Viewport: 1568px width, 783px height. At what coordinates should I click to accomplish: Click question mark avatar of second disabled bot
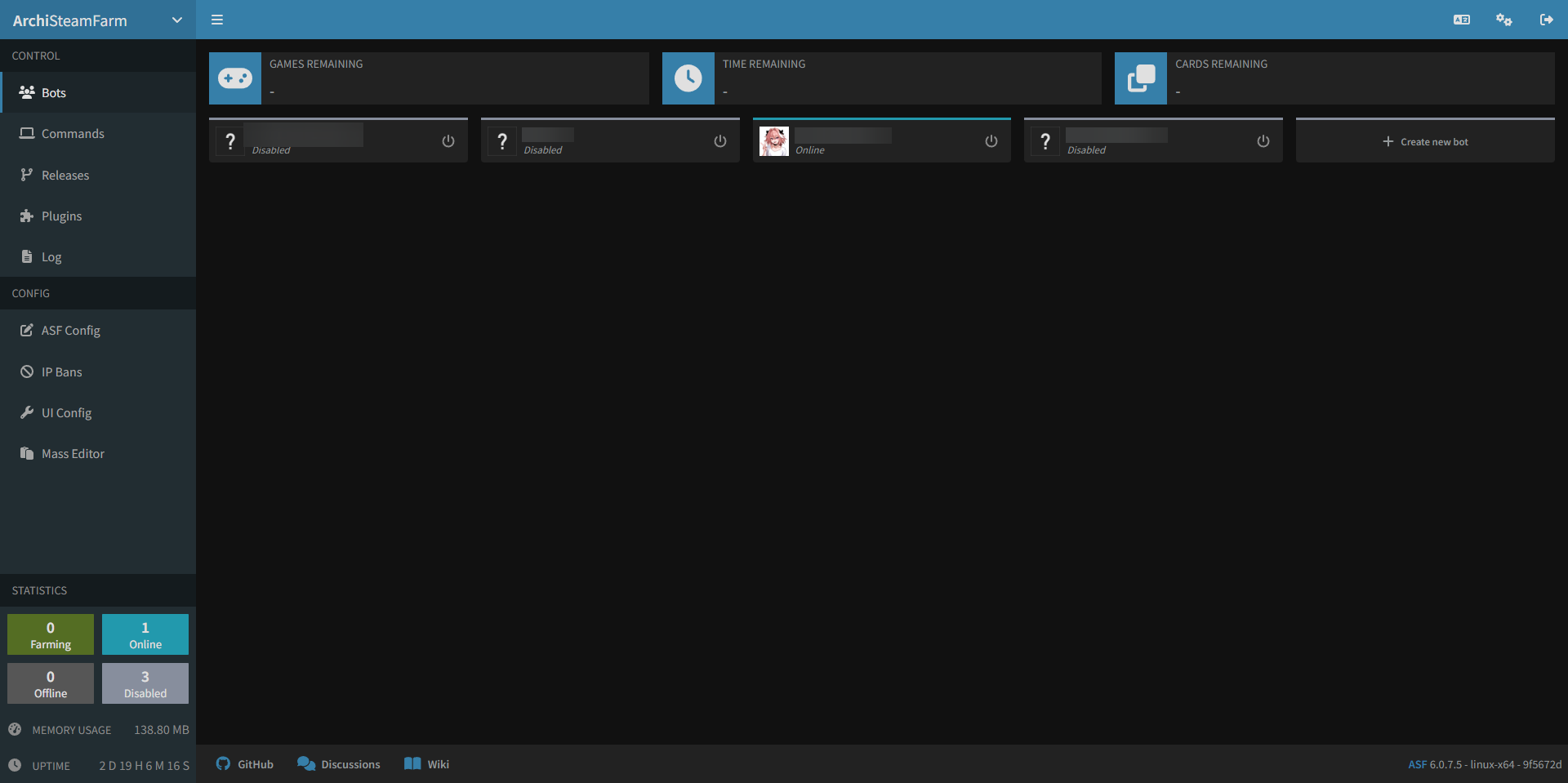coord(502,141)
